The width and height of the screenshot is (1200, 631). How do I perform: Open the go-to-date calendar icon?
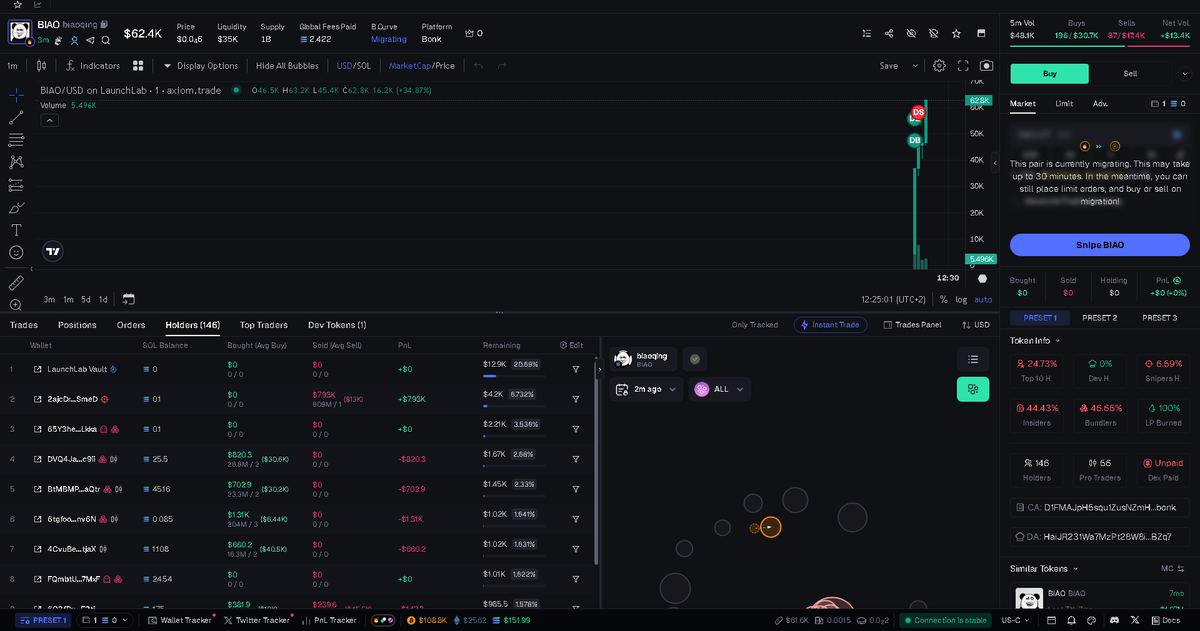(x=128, y=299)
